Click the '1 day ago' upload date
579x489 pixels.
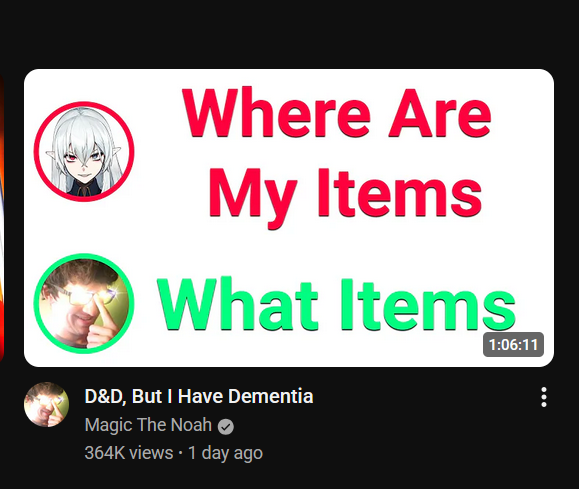(x=225, y=453)
